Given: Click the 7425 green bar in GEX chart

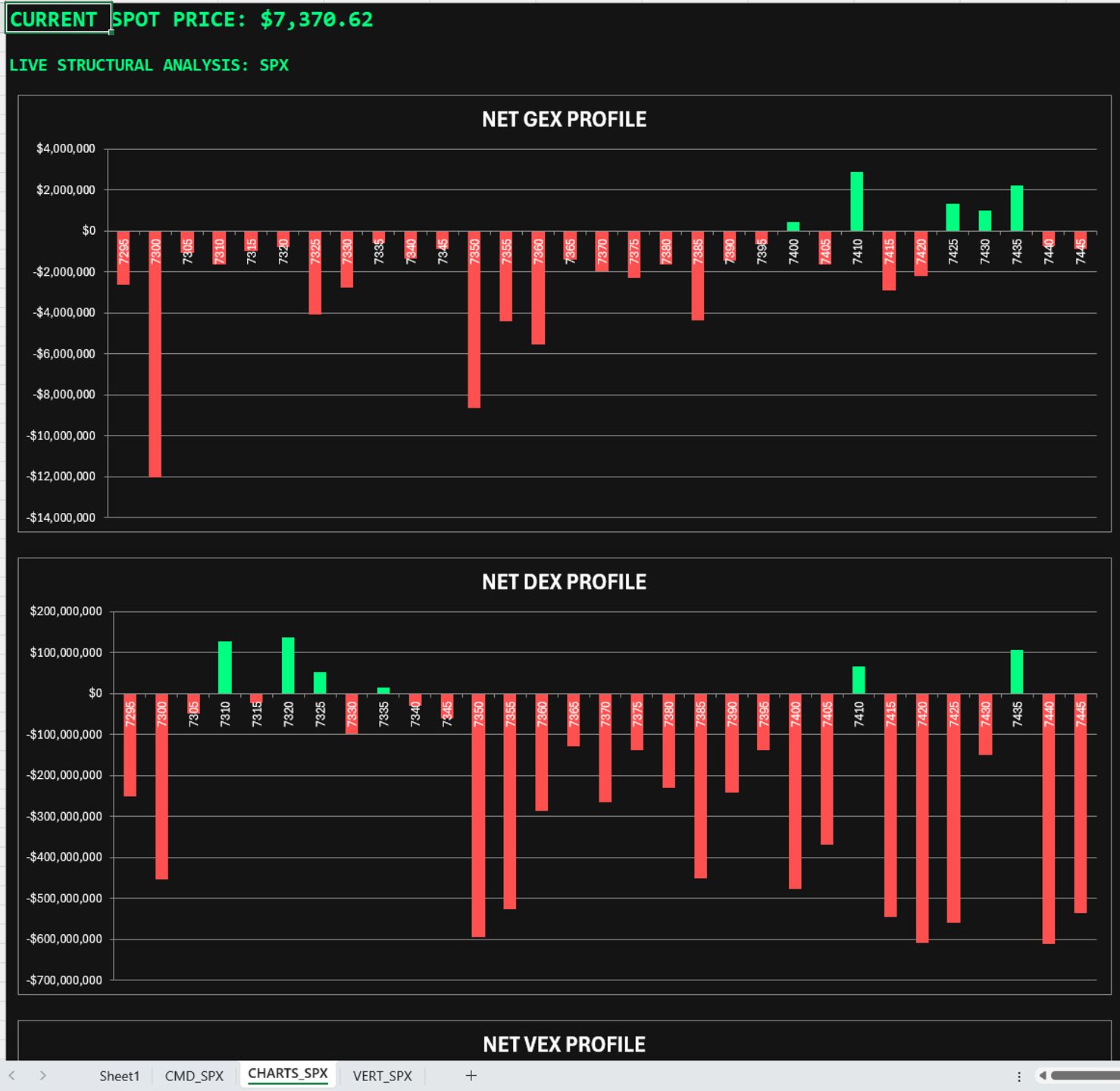Looking at the screenshot, I should [x=953, y=217].
